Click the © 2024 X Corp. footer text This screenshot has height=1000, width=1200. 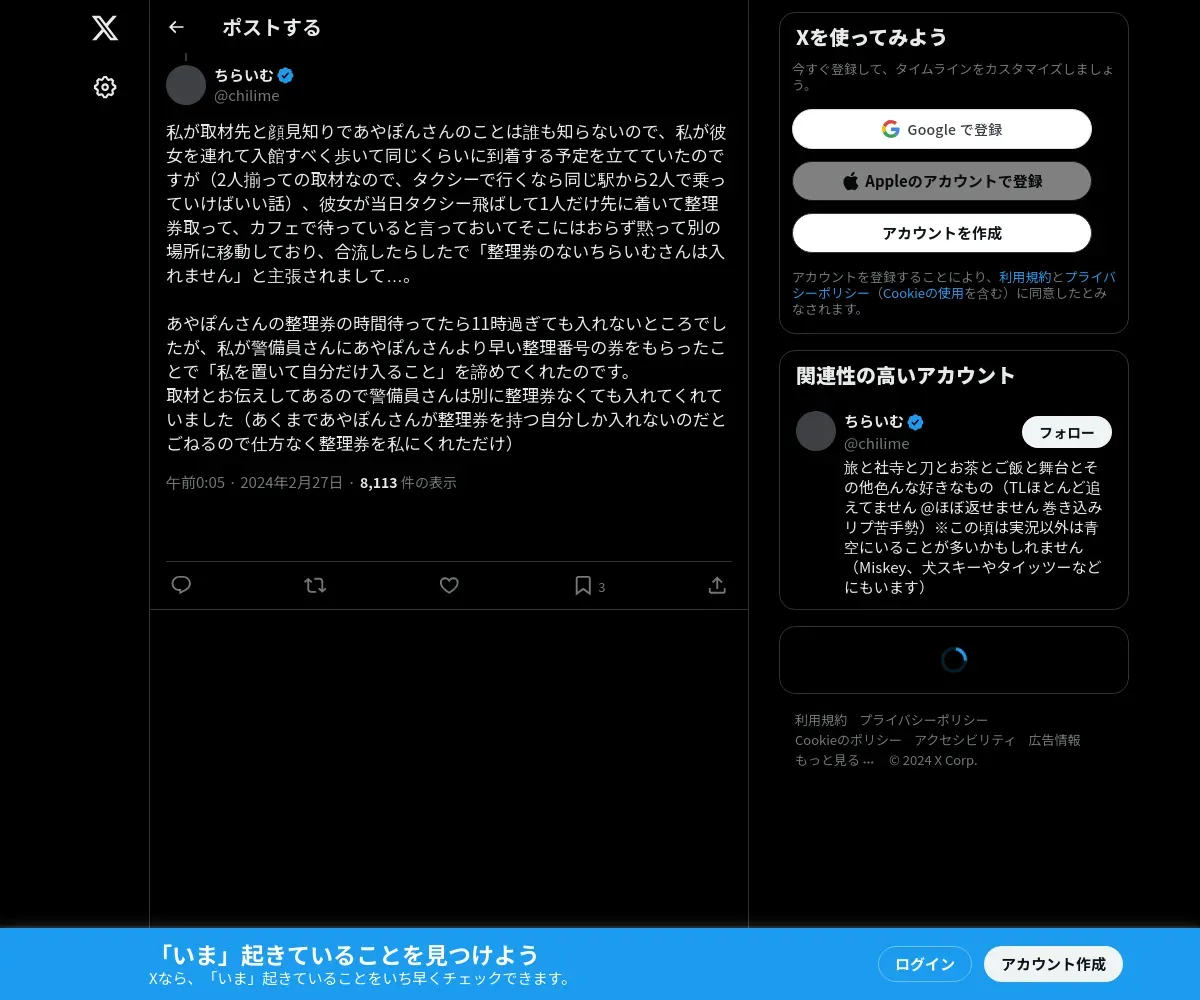(x=933, y=760)
